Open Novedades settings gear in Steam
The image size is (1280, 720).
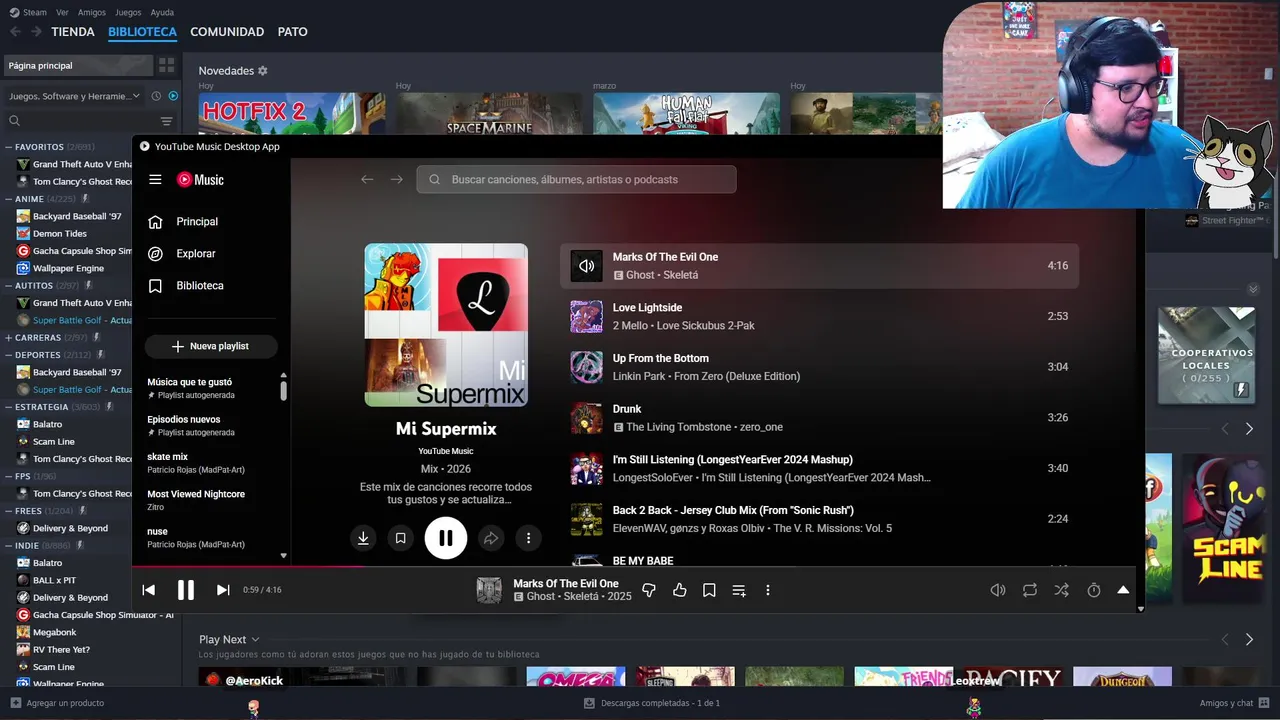pyautogui.click(x=263, y=71)
